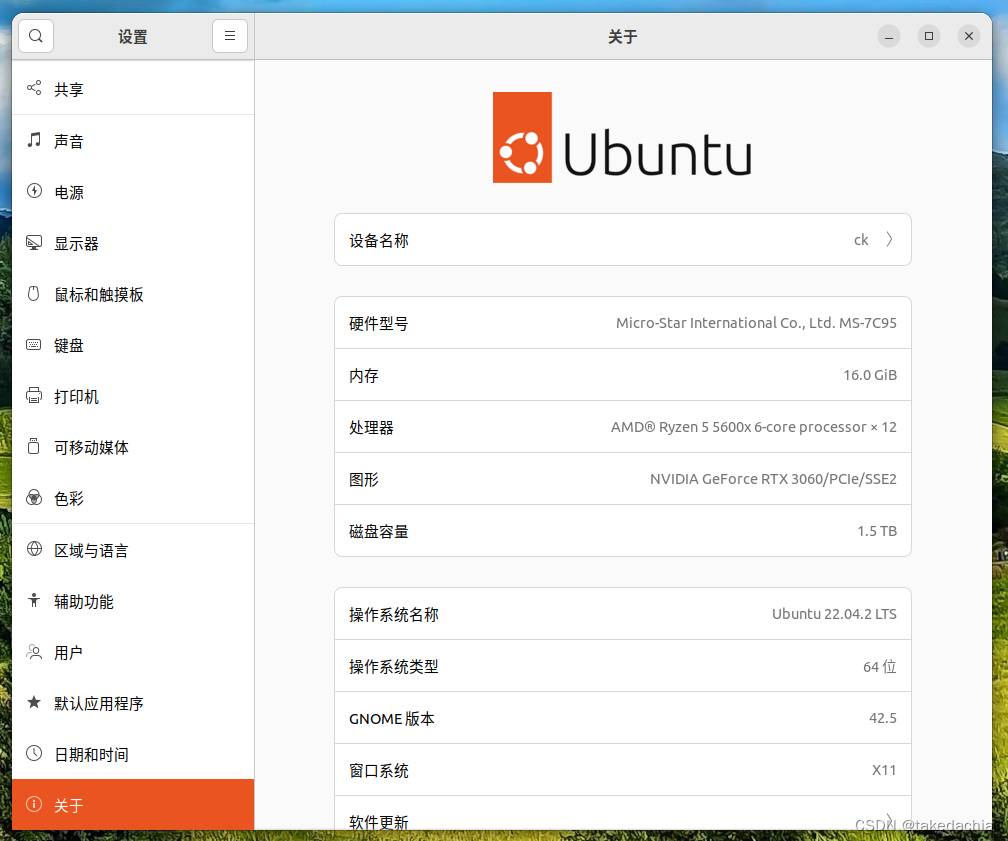
Task: Click the 16.0 GiB memory value
Action: [870, 375]
